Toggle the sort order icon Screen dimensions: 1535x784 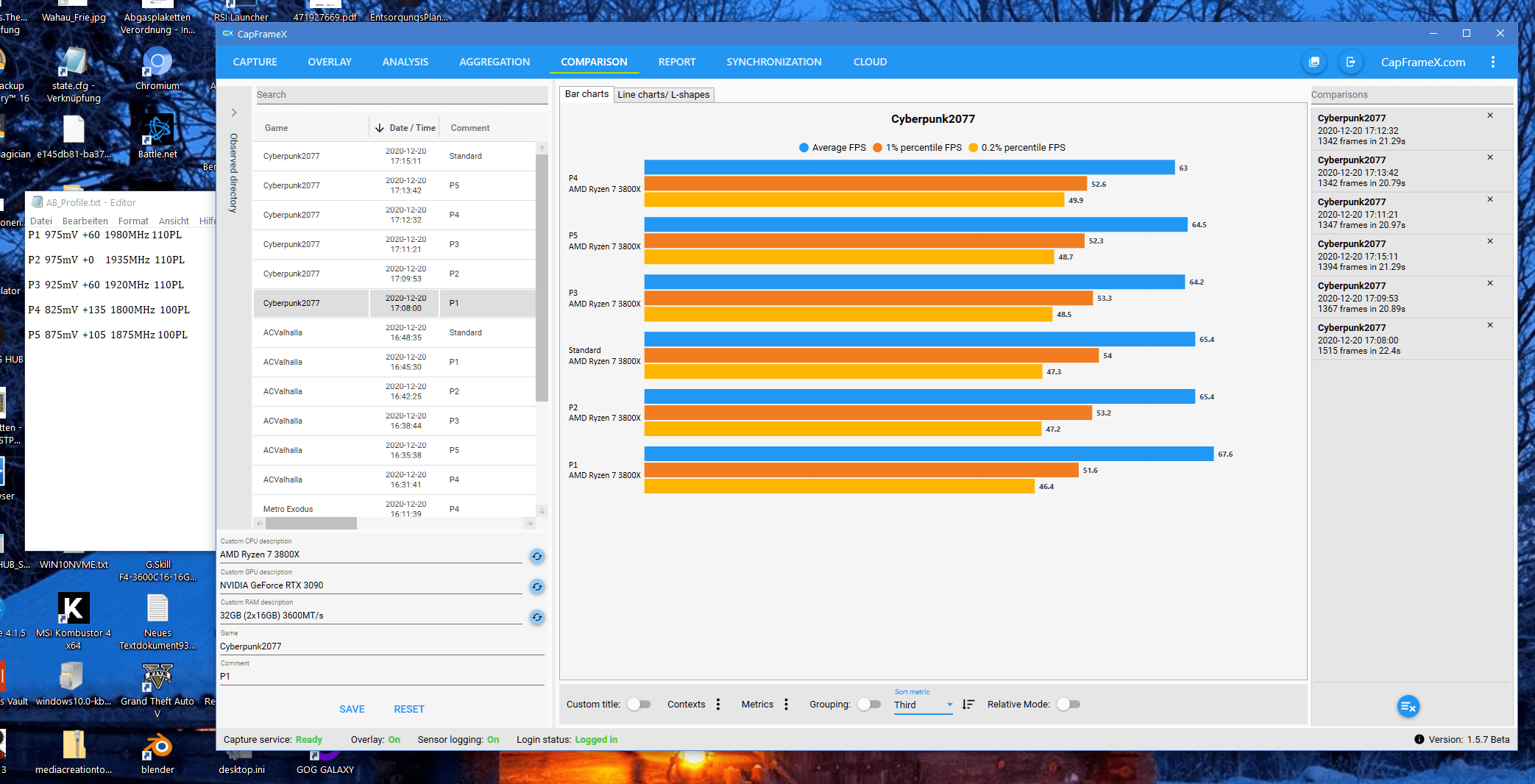[x=968, y=705]
